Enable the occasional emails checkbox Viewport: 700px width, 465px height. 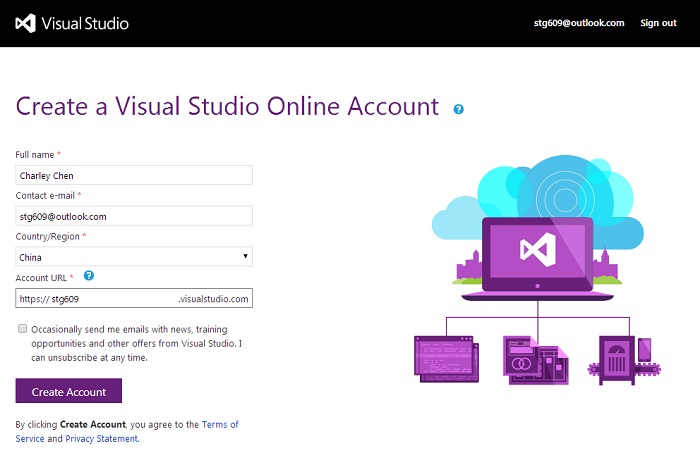coord(22,329)
